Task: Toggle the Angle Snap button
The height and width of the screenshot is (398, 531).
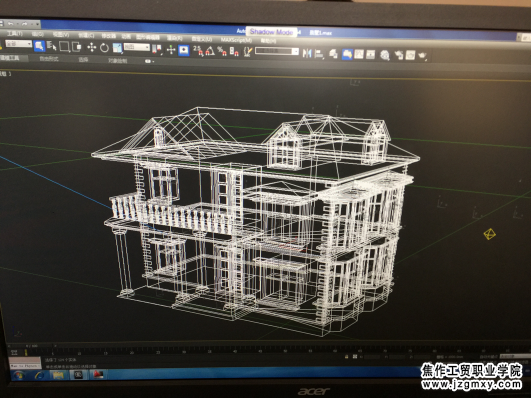Action: pyautogui.click(x=210, y=51)
